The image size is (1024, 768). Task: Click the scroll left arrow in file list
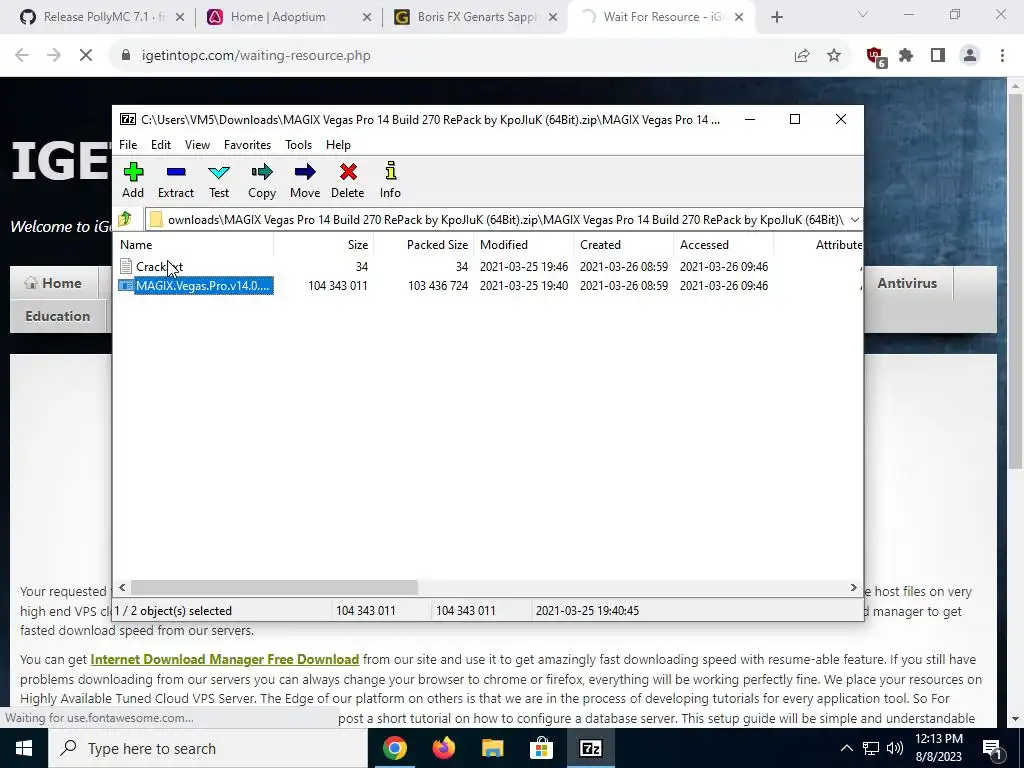(123, 588)
